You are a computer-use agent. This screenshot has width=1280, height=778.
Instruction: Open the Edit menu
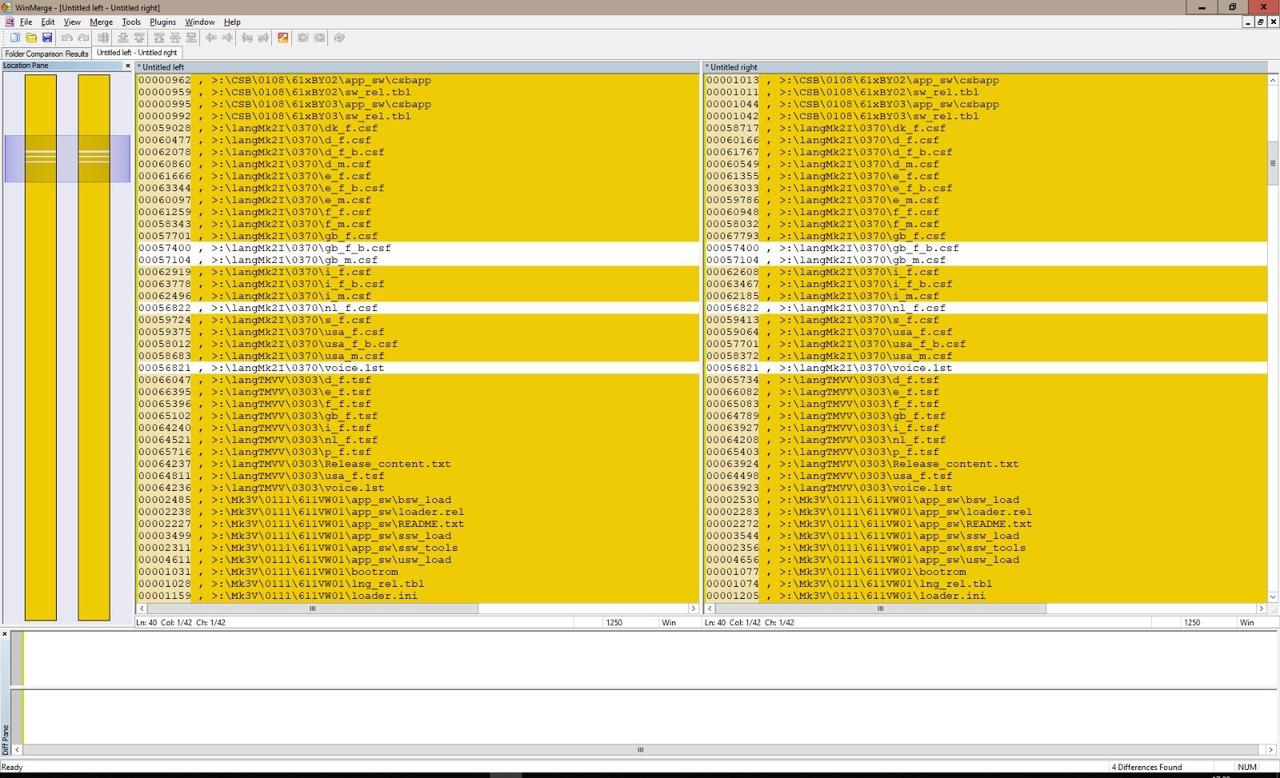pos(47,22)
